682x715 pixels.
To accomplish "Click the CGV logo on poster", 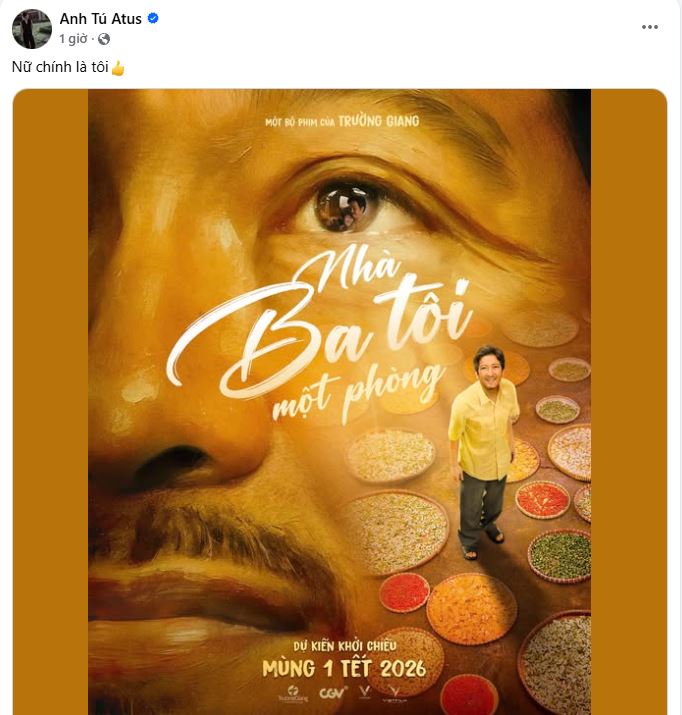I will (x=332, y=692).
